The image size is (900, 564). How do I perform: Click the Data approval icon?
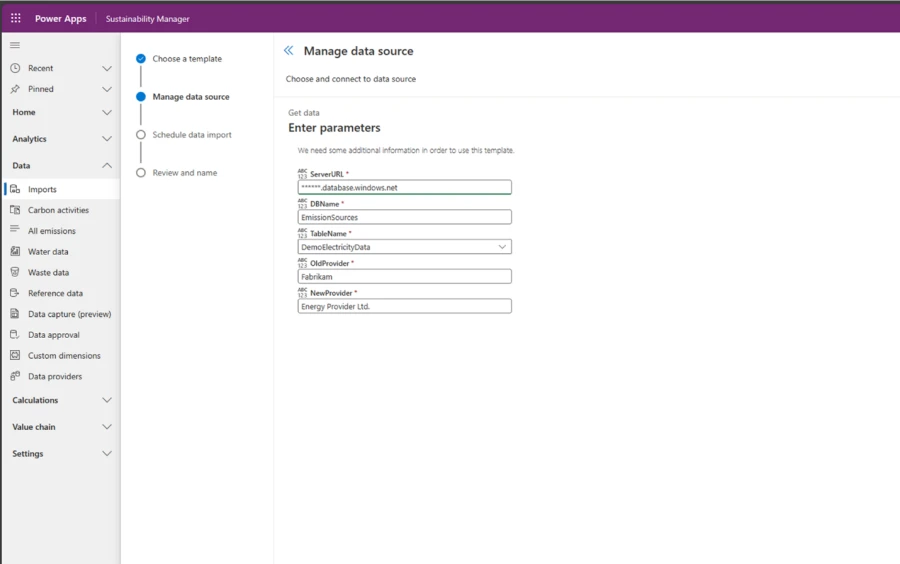[x=15, y=335]
